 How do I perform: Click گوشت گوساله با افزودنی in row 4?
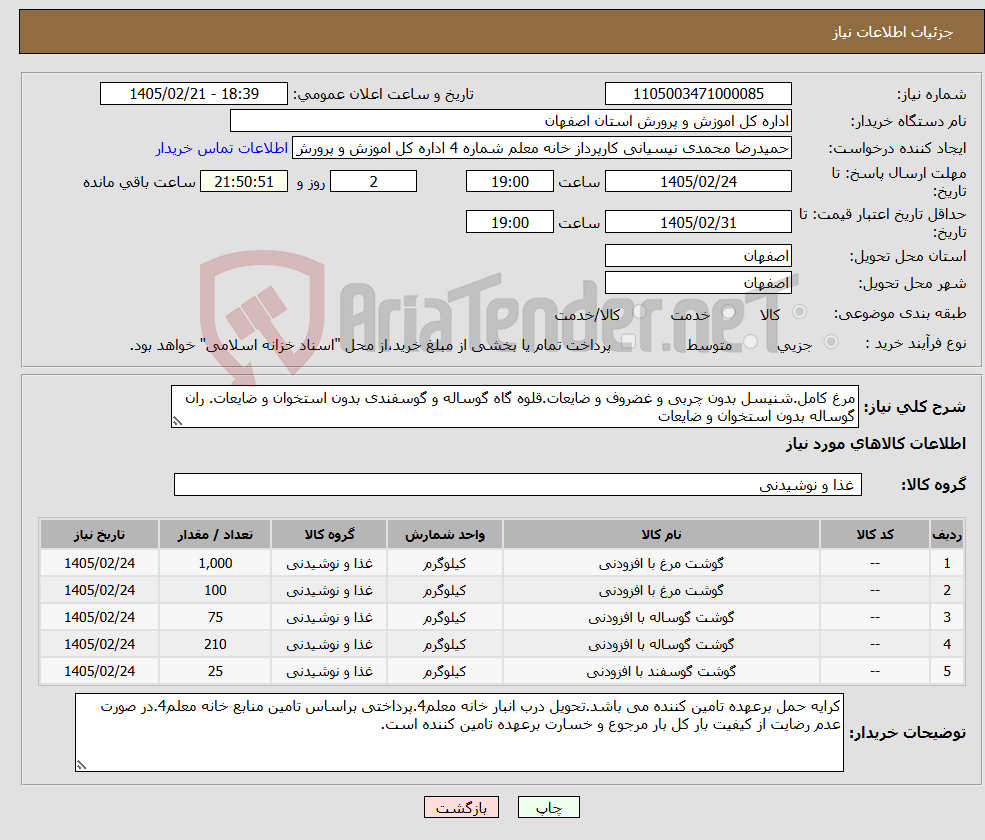661,645
